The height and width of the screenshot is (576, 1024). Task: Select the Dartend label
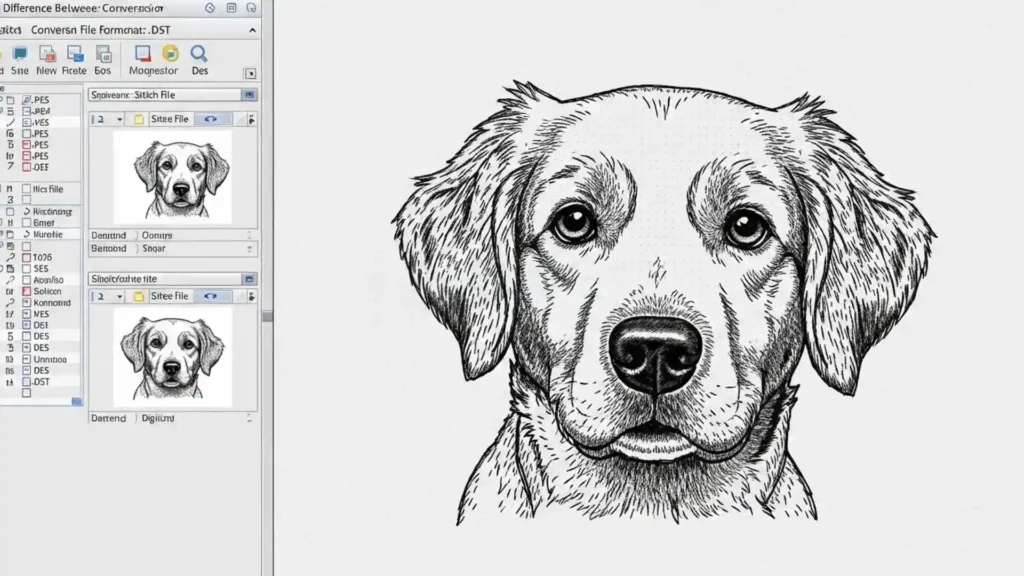pos(108,418)
